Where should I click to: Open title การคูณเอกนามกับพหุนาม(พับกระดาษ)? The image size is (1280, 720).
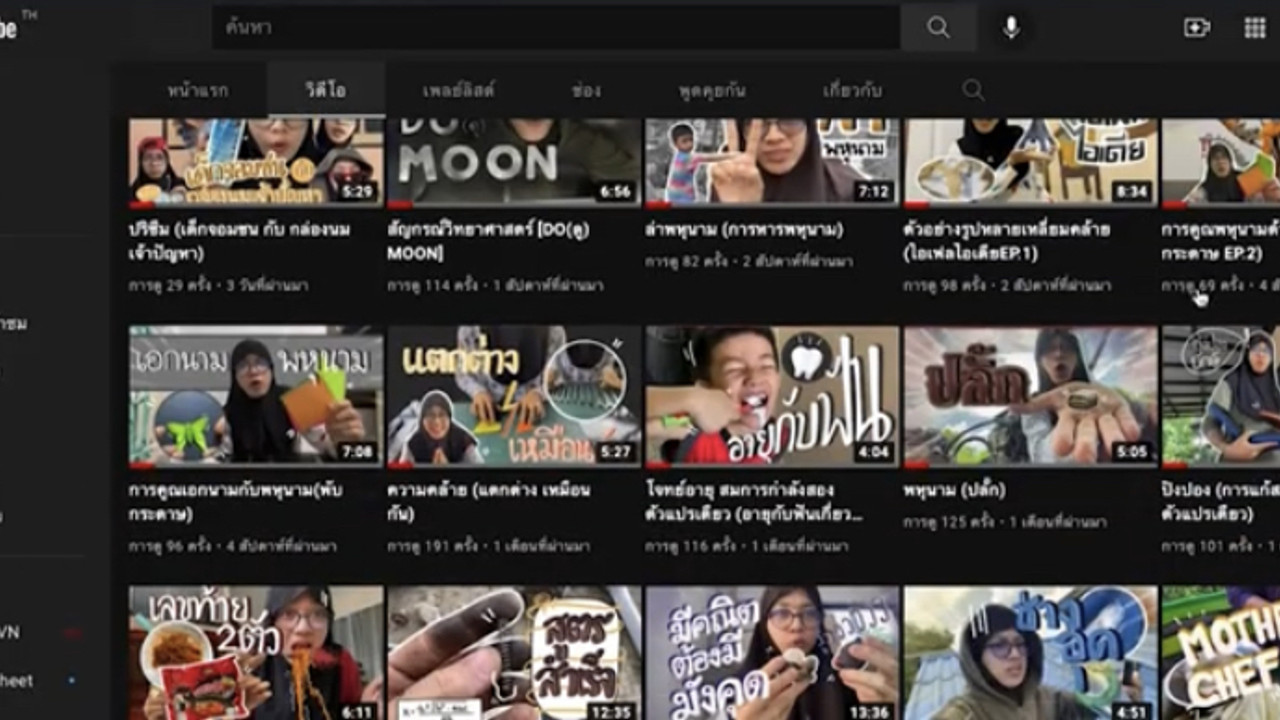click(x=236, y=502)
